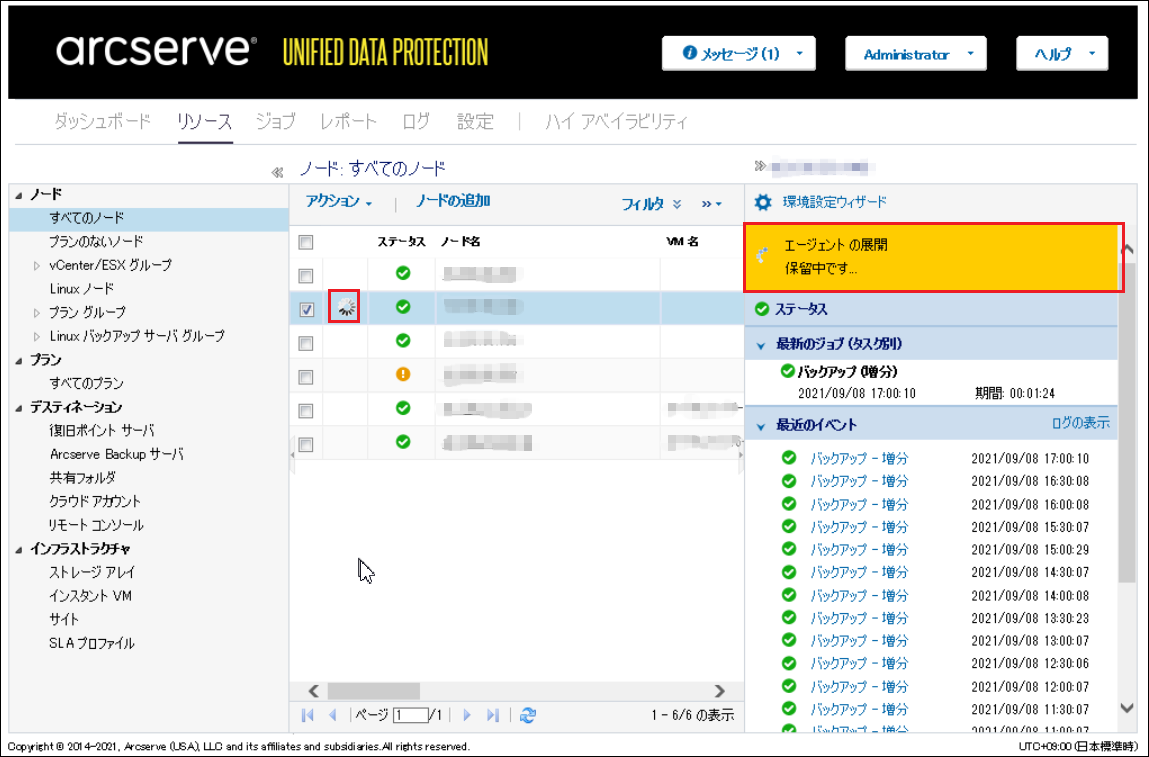
Task: Select Arcserve Backup サーバ in the tree
Action: click(x=117, y=454)
